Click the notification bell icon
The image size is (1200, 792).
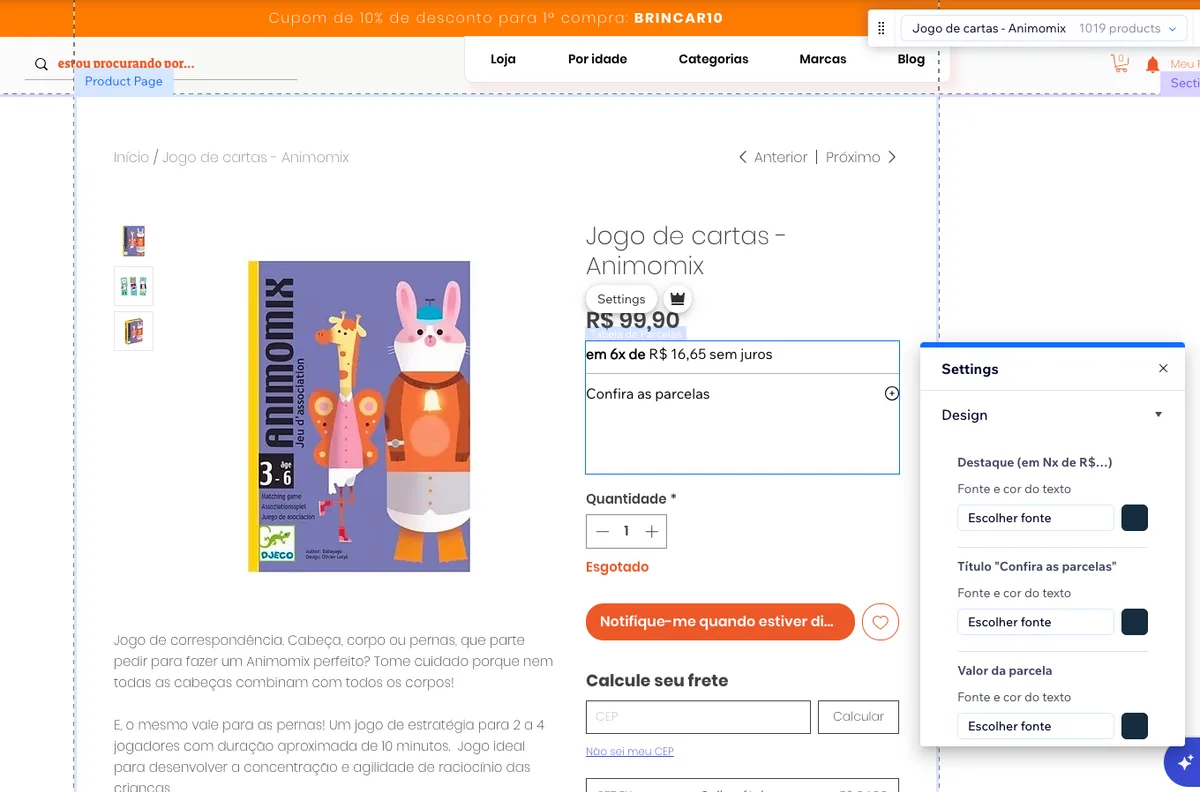click(x=1152, y=65)
